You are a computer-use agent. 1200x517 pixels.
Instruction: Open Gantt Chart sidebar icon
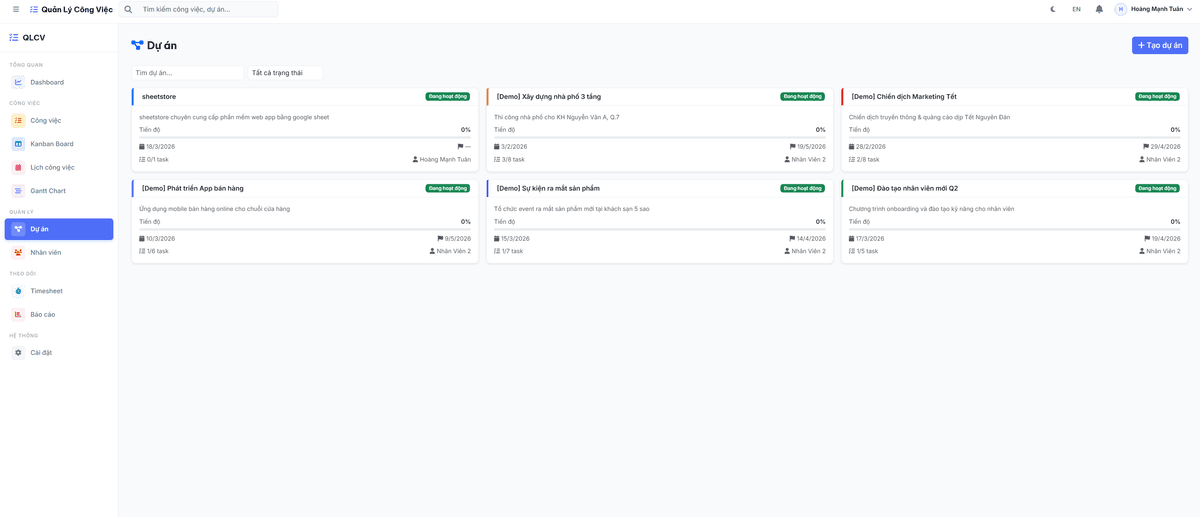[18, 191]
